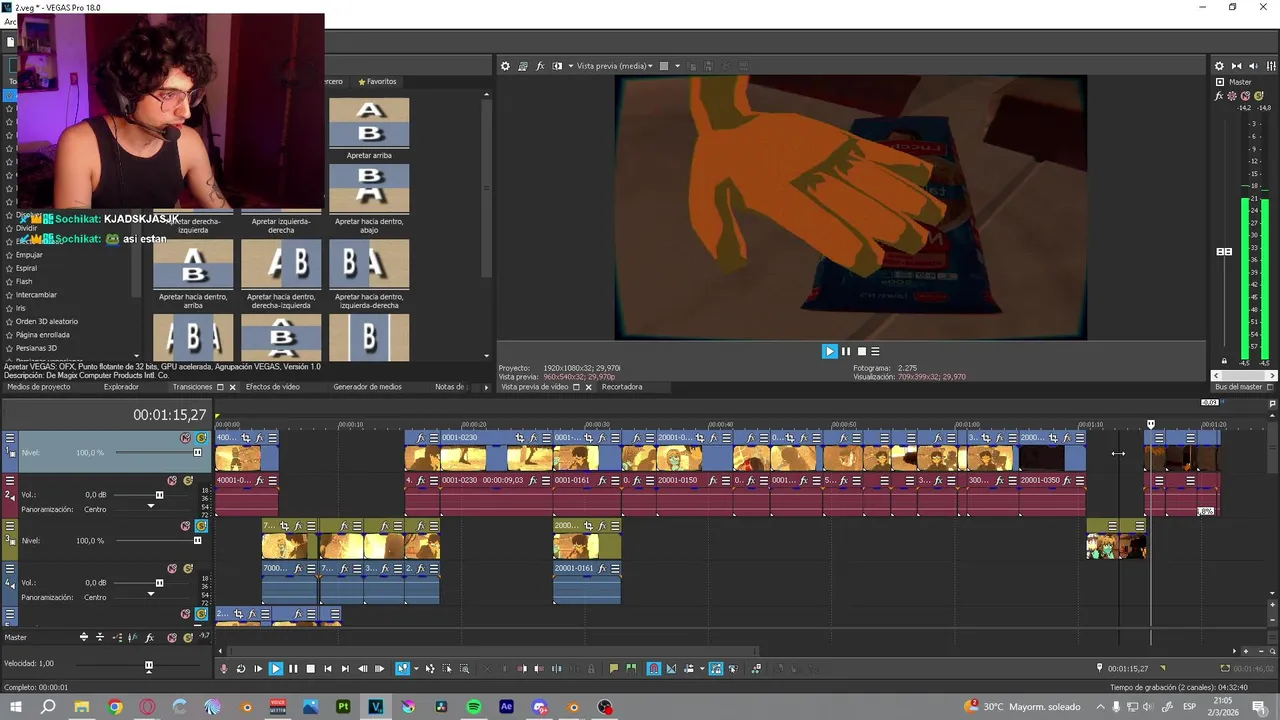
Task: Switch to Recortadora tab
Action: coord(622,387)
